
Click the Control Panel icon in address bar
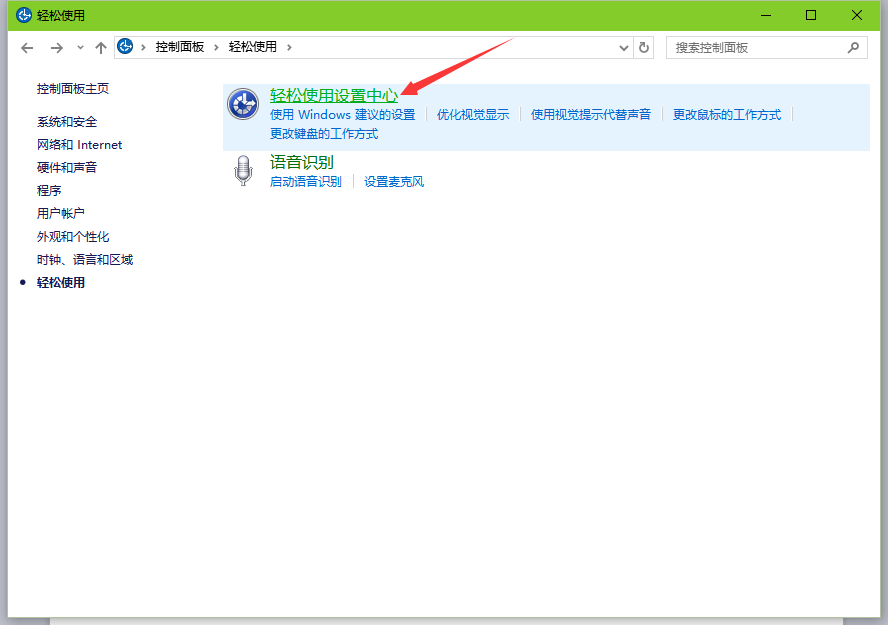(125, 46)
